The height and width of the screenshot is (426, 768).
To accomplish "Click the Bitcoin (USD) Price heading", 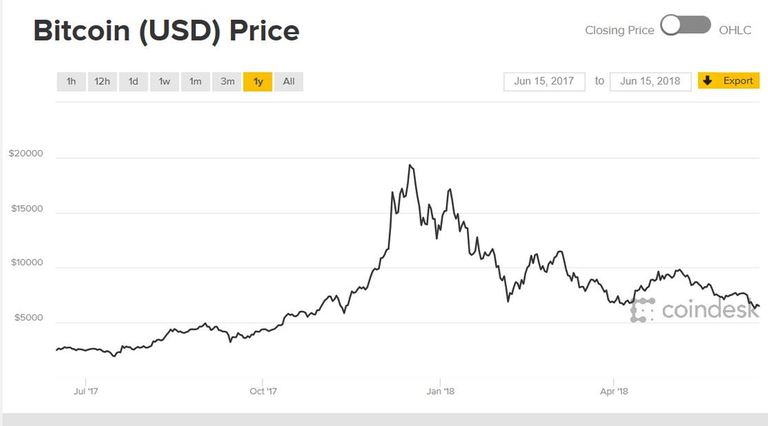I will pyautogui.click(x=166, y=31).
